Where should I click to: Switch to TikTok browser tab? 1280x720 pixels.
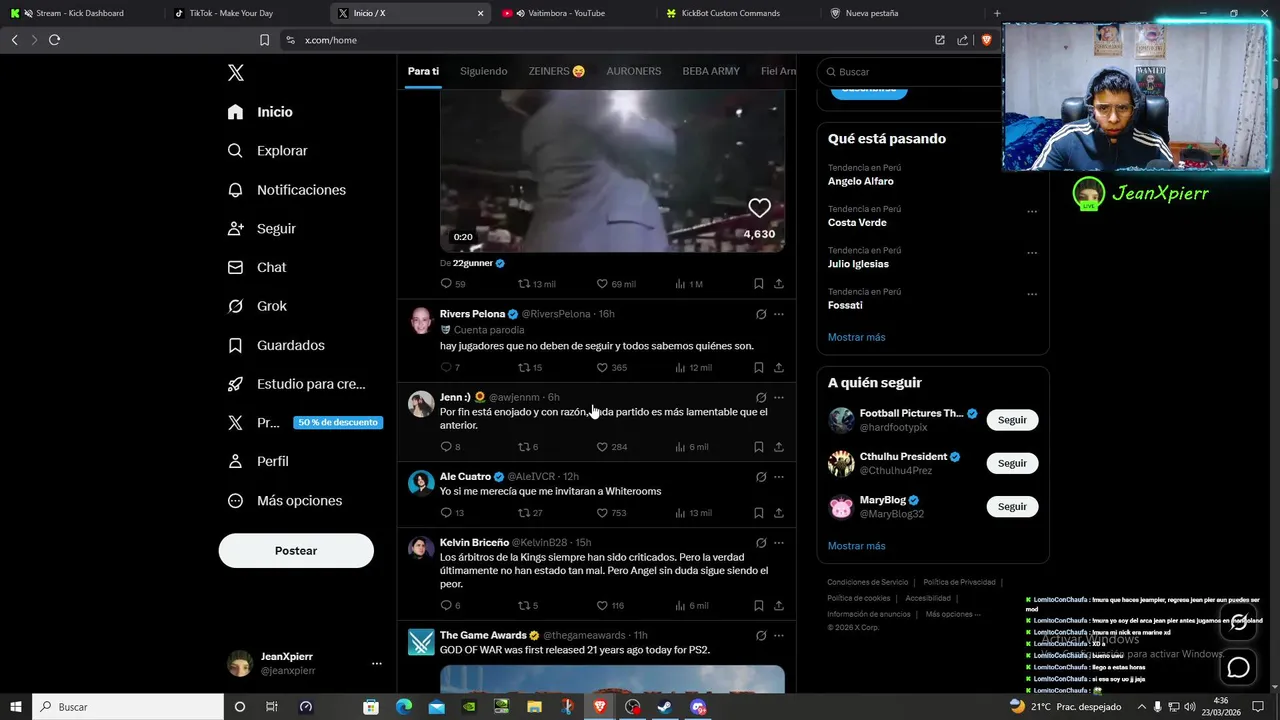click(245, 13)
